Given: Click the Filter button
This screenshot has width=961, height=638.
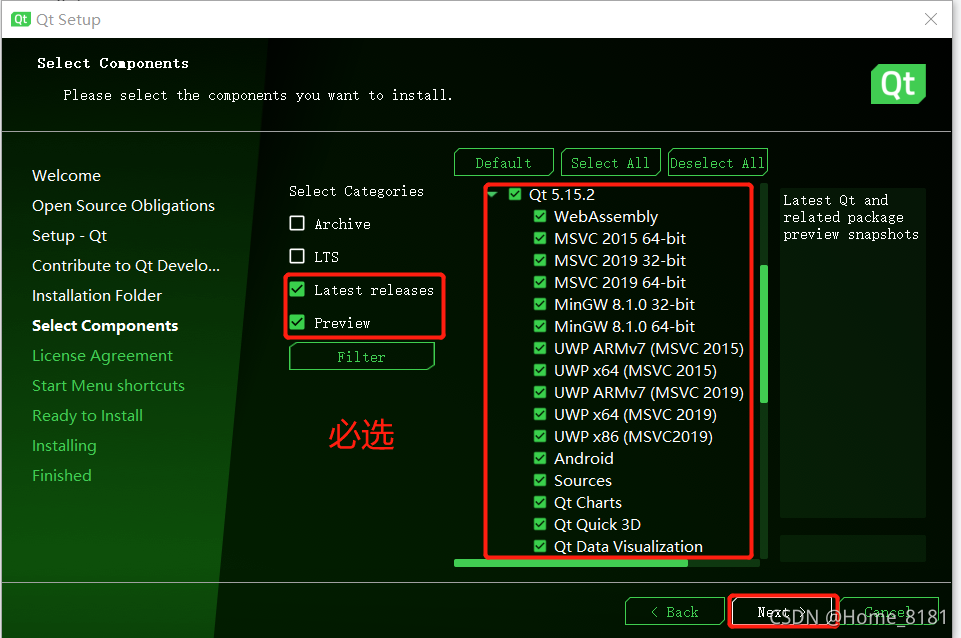Looking at the screenshot, I should tap(362, 357).
